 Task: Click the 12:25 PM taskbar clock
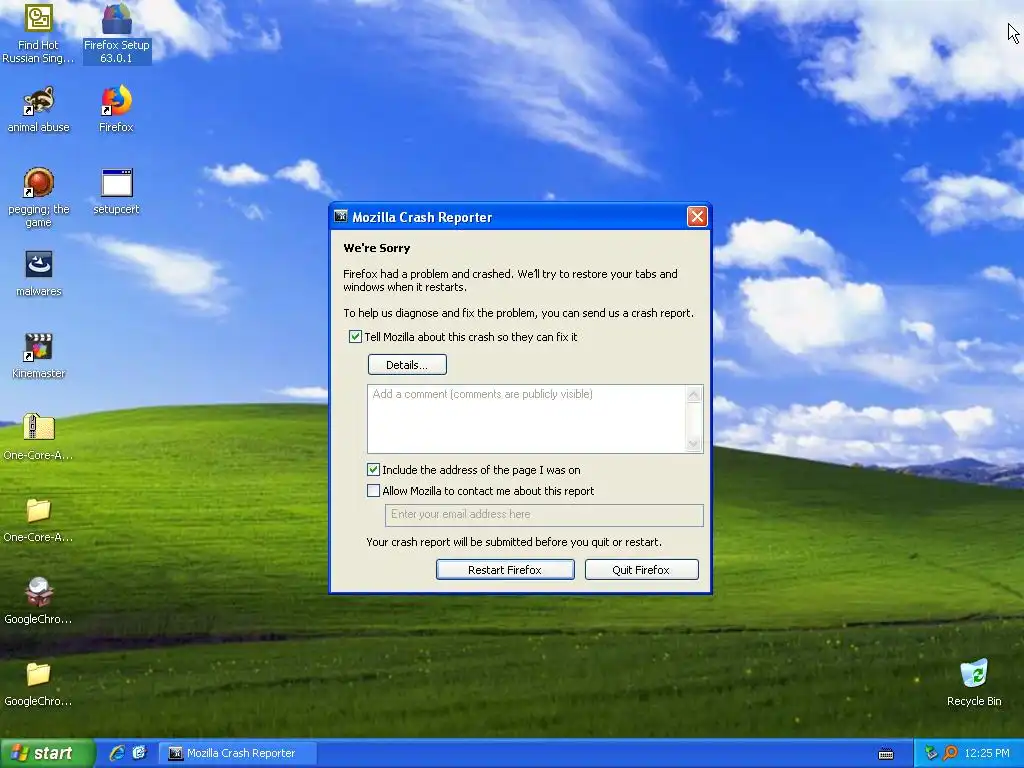(987, 753)
